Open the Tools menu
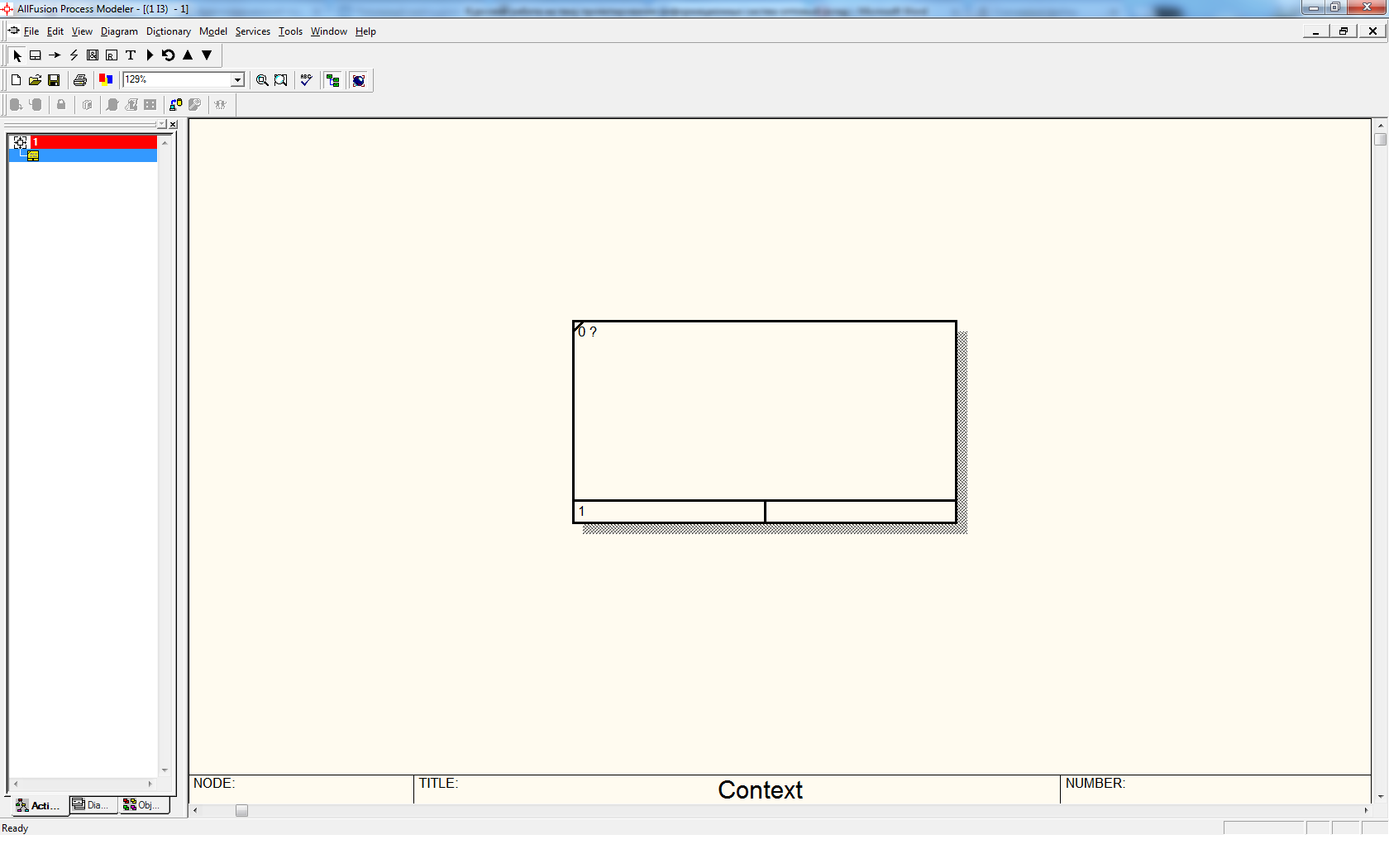The height and width of the screenshot is (868, 1389). (290, 31)
